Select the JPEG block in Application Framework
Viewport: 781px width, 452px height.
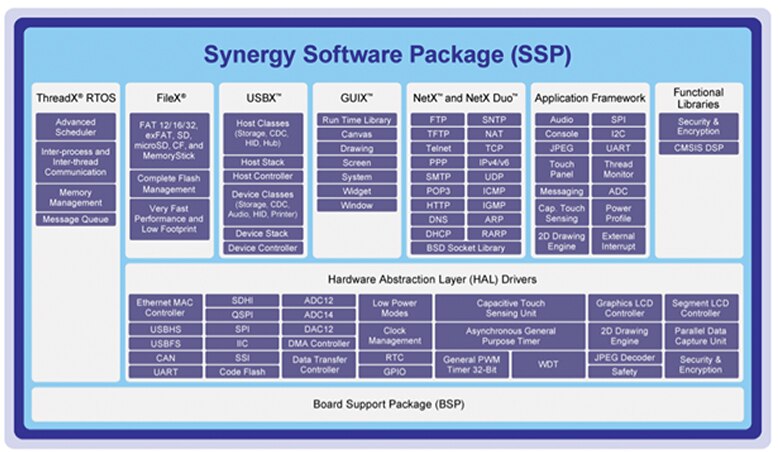point(562,148)
